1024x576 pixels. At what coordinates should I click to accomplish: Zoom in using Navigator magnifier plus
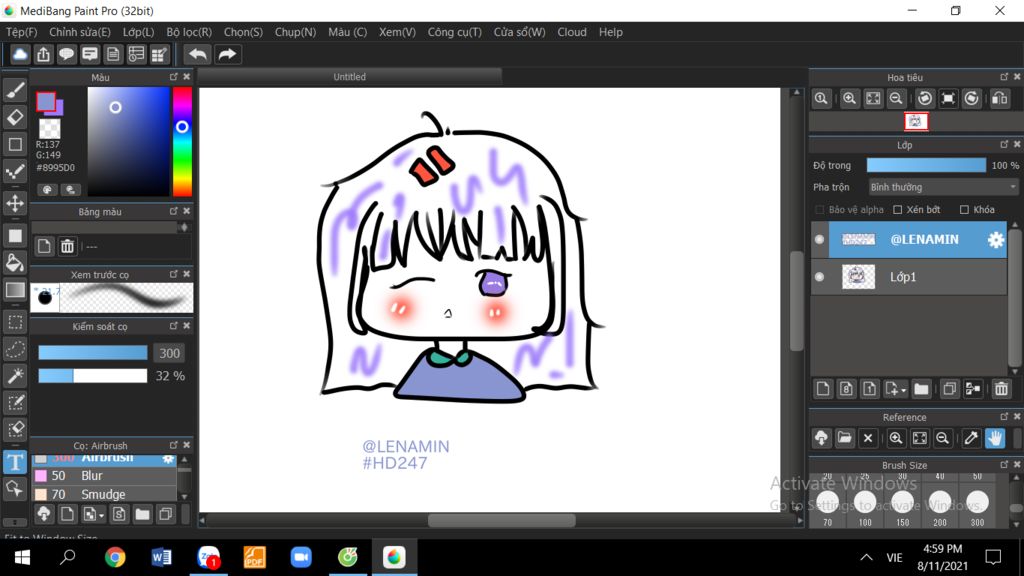[x=849, y=99]
